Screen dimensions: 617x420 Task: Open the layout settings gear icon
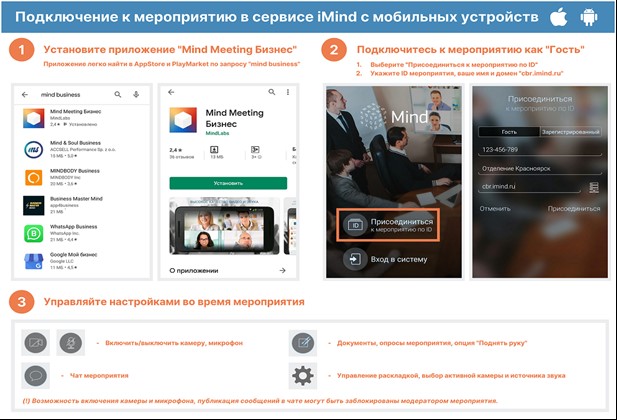[x=302, y=377]
